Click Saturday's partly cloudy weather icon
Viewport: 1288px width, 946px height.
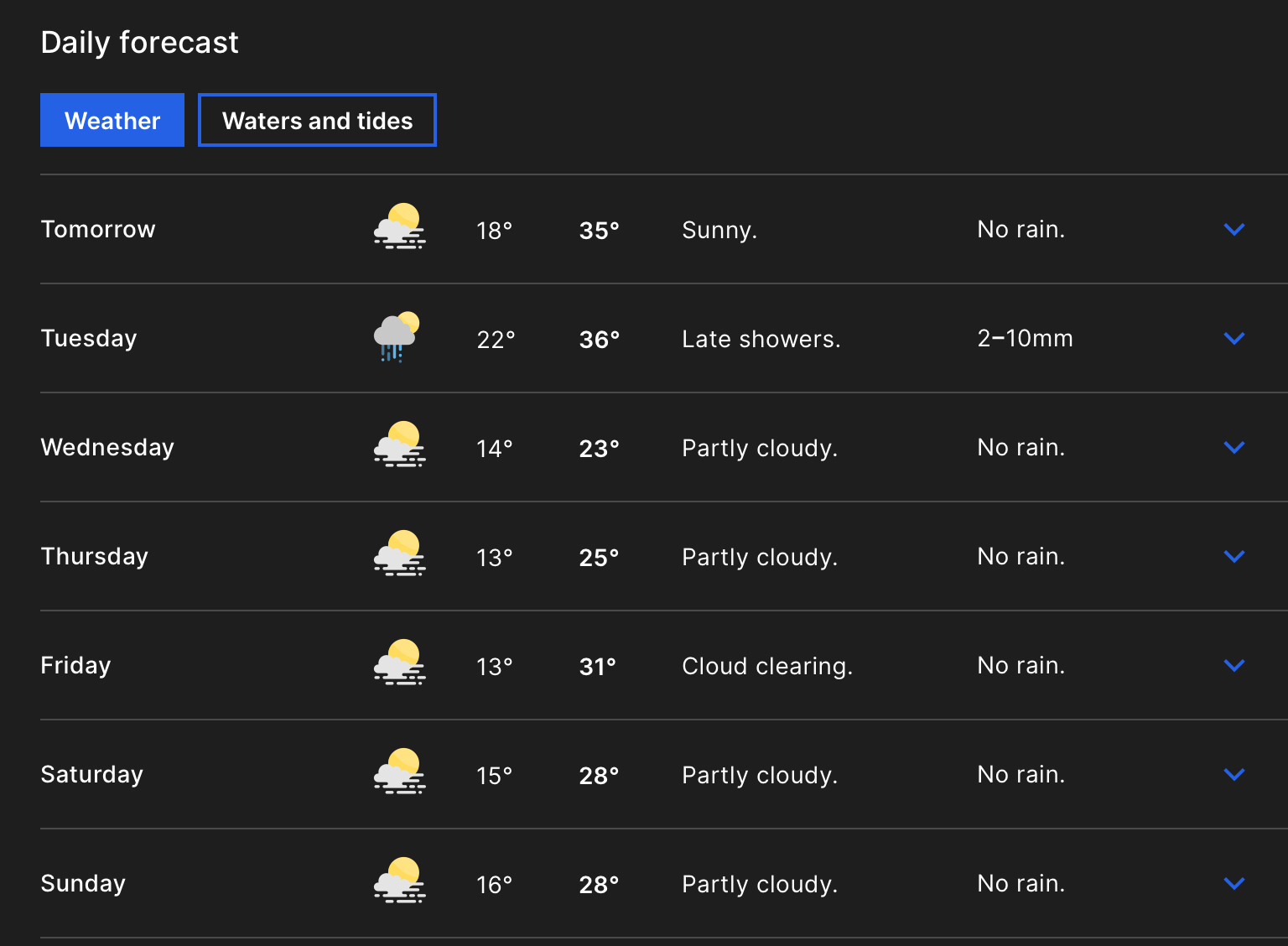pyautogui.click(x=399, y=772)
